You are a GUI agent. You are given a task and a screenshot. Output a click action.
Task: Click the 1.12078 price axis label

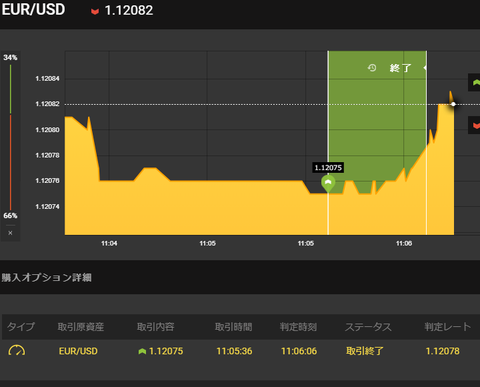(47, 155)
